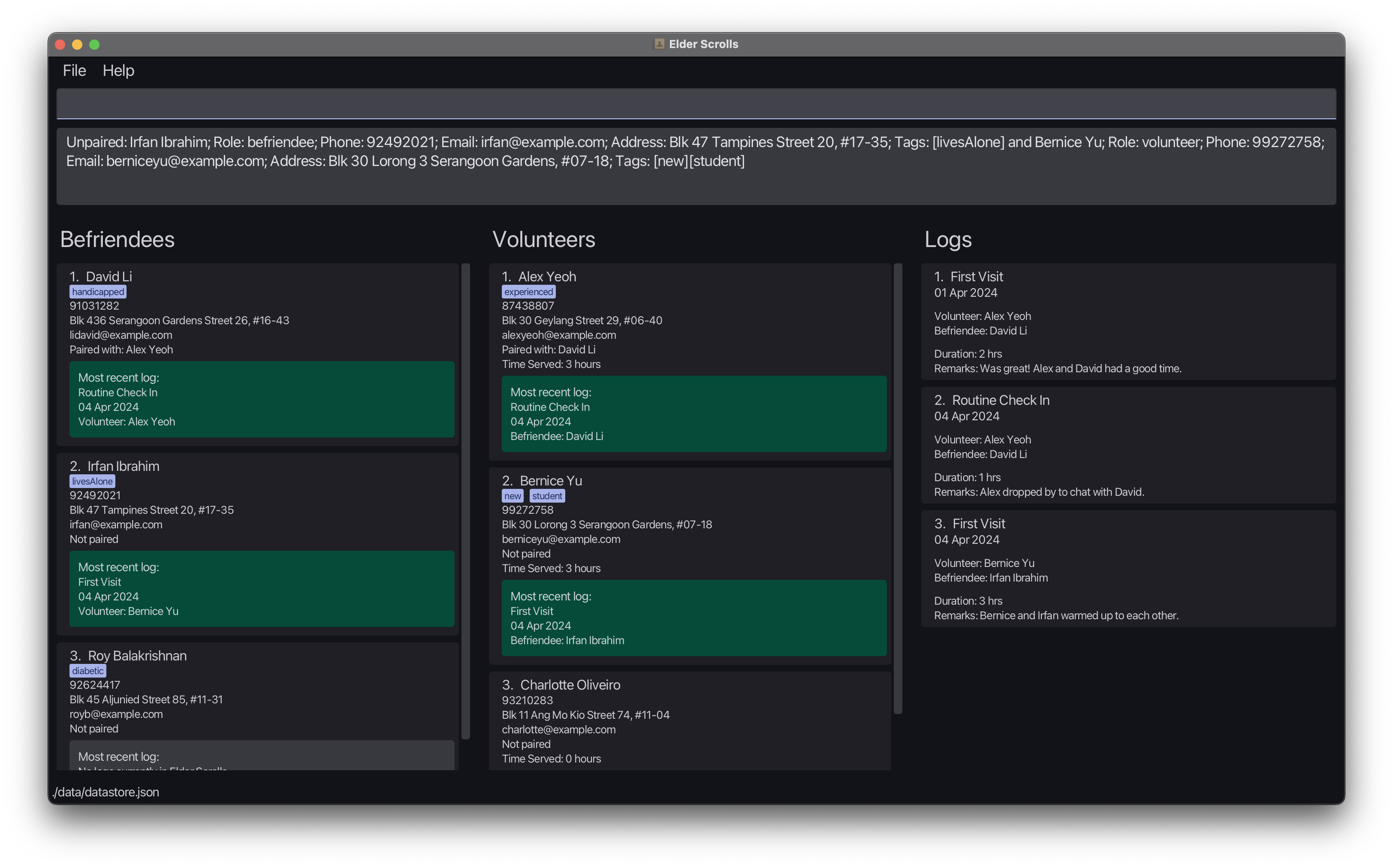
Task: Click the Befriendees column heading
Action: point(117,239)
